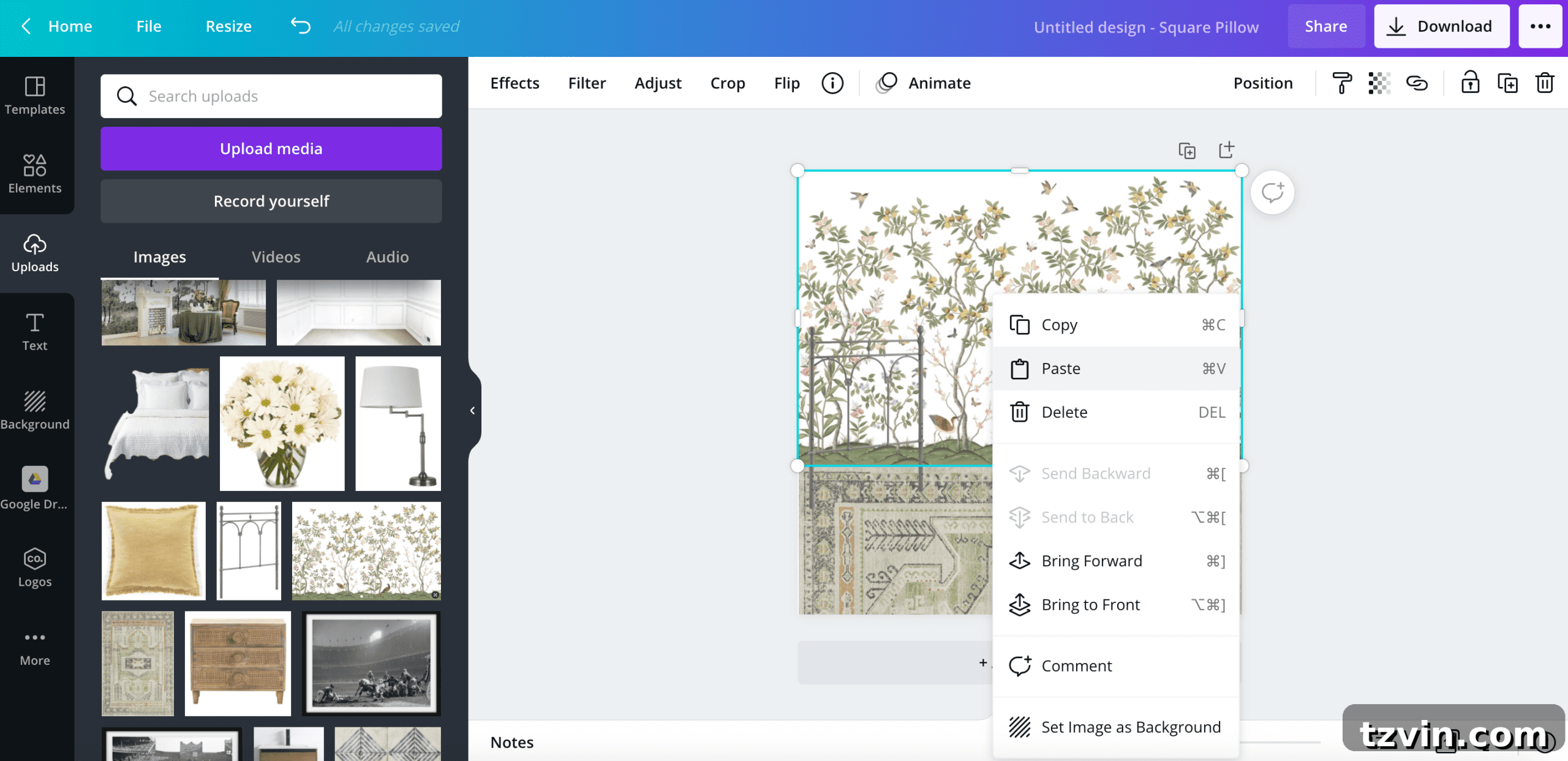Click the lock icon in toolbar
Viewport: 1568px width, 761px height.
pyautogui.click(x=1470, y=83)
